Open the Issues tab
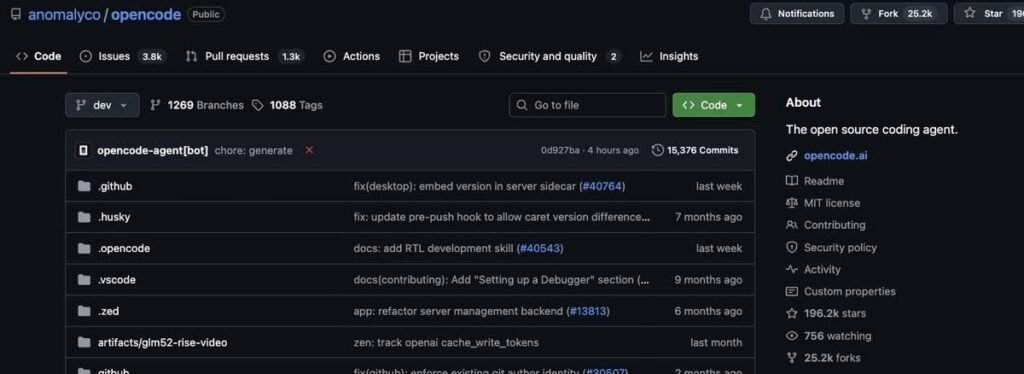This screenshot has height=374, width=1024. click(123, 56)
